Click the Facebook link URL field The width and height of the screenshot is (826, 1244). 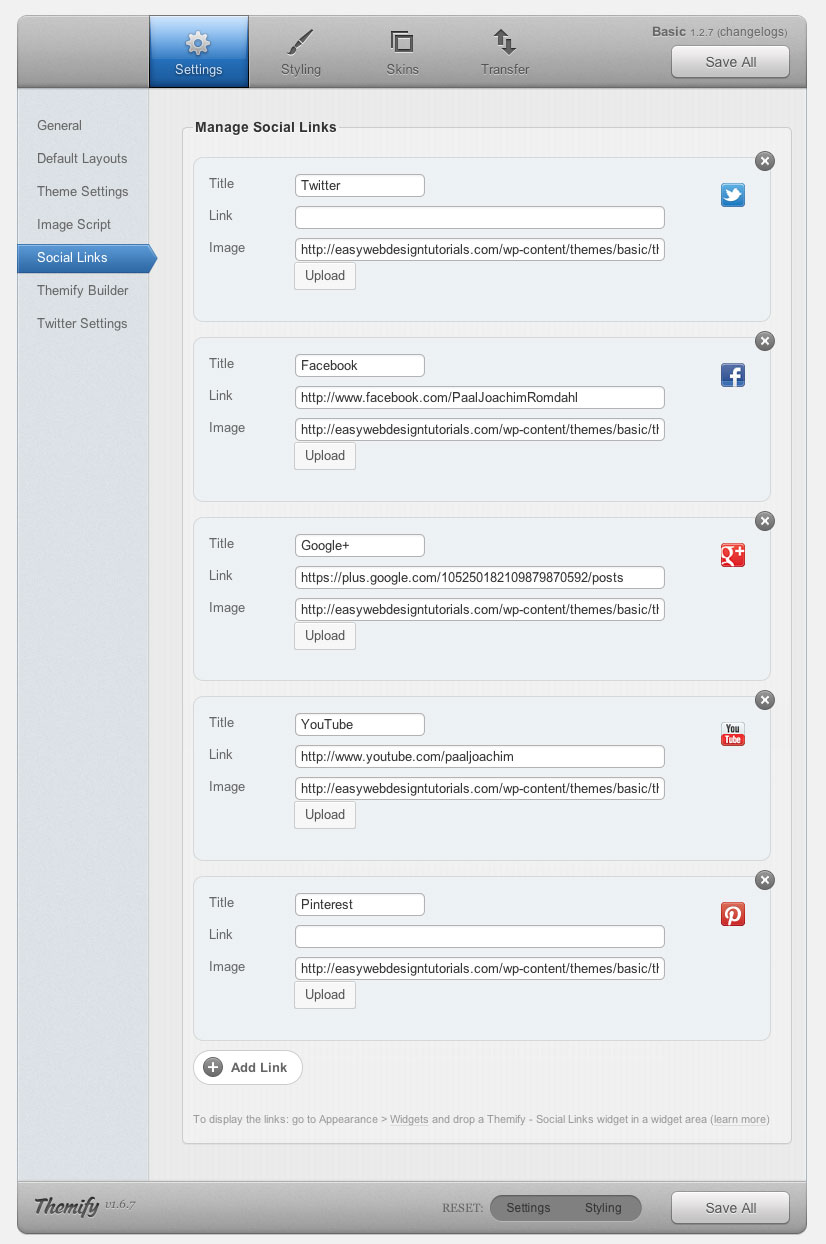pos(480,397)
